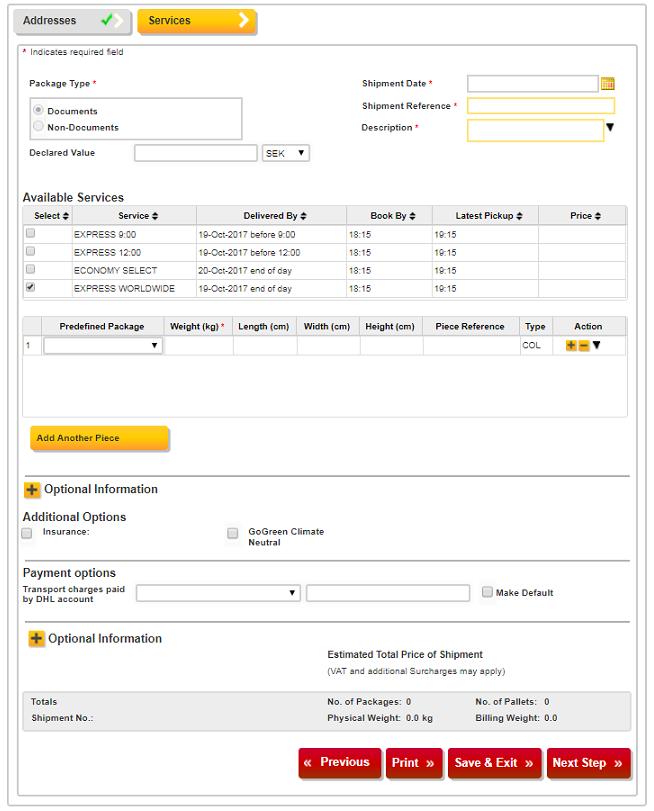Open the Predefined Package dropdown
The width and height of the screenshot is (654, 811).
tap(103, 346)
